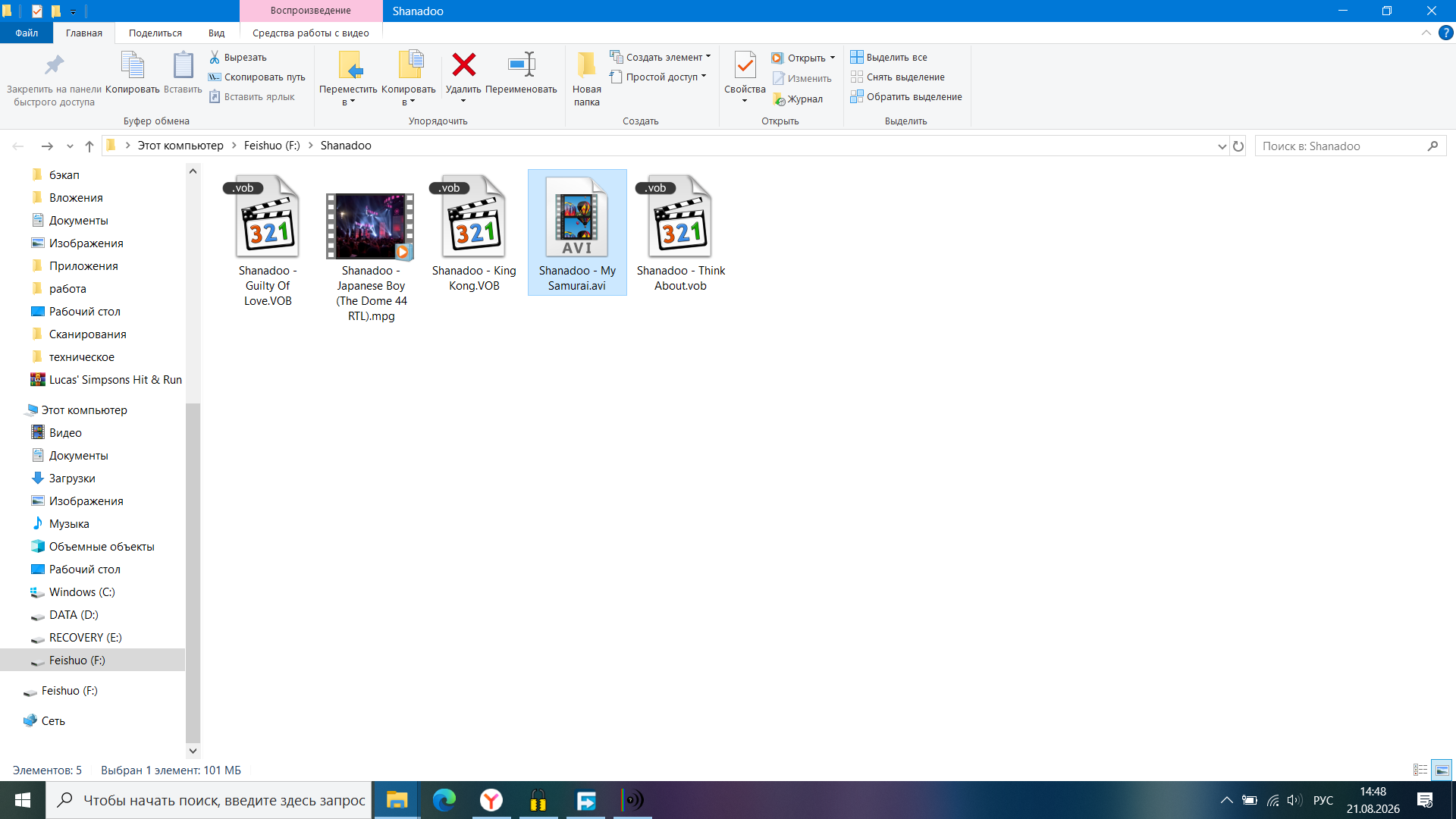Click Вставить ярлык (Paste shortcut)
This screenshot has width=1456, height=819.
pyautogui.click(x=252, y=96)
